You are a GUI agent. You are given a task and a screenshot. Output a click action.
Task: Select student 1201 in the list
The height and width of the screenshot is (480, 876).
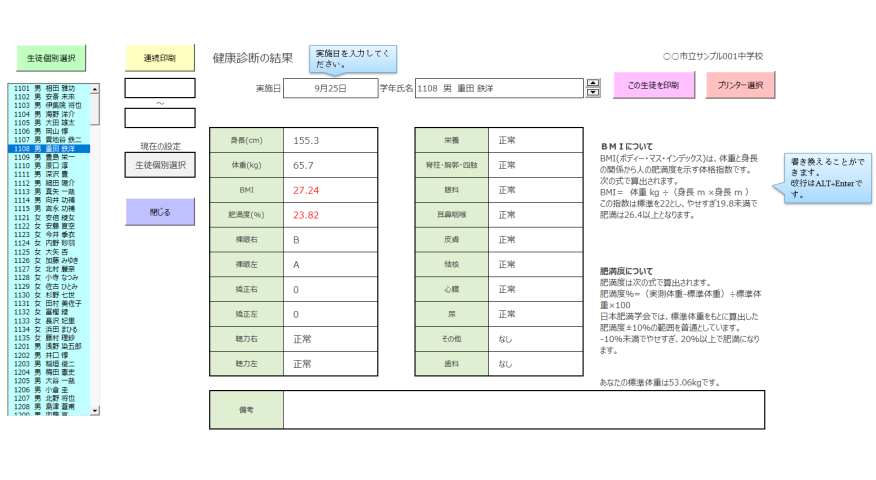[48, 345]
